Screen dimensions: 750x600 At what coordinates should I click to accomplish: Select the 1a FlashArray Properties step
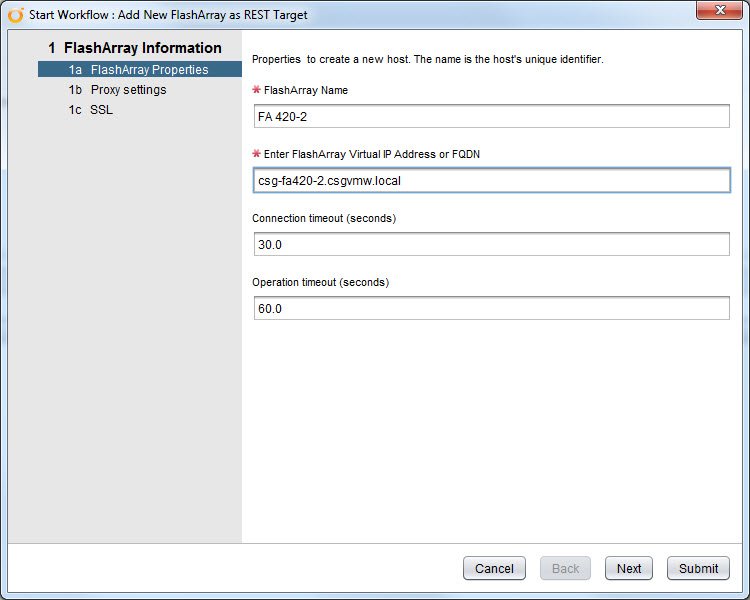tap(140, 69)
